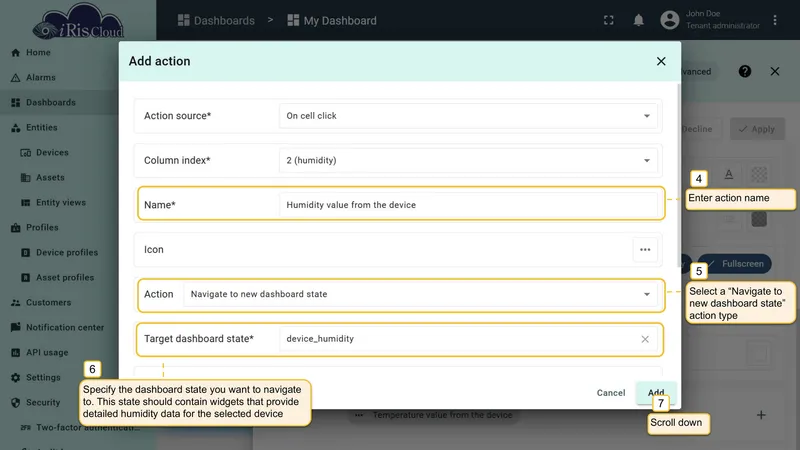
Task: Click the Alarms warning triangle icon
Action: pyautogui.click(x=15, y=78)
